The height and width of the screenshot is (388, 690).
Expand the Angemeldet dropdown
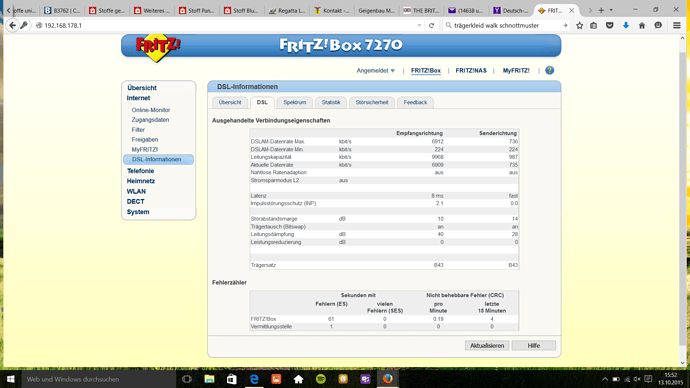(x=375, y=70)
